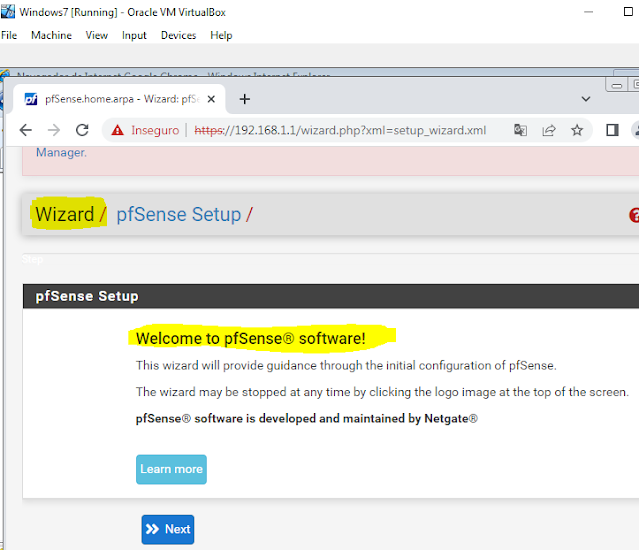Click the pfSense favicon on the tab
639x550 pixels.
click(x=31, y=99)
